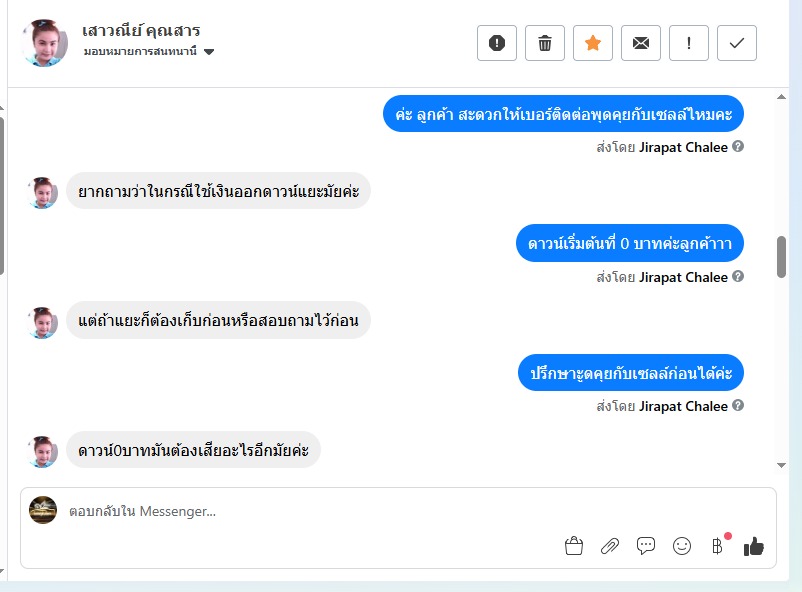Send a thumbs-up like
The height and width of the screenshot is (592, 802).
coord(754,546)
